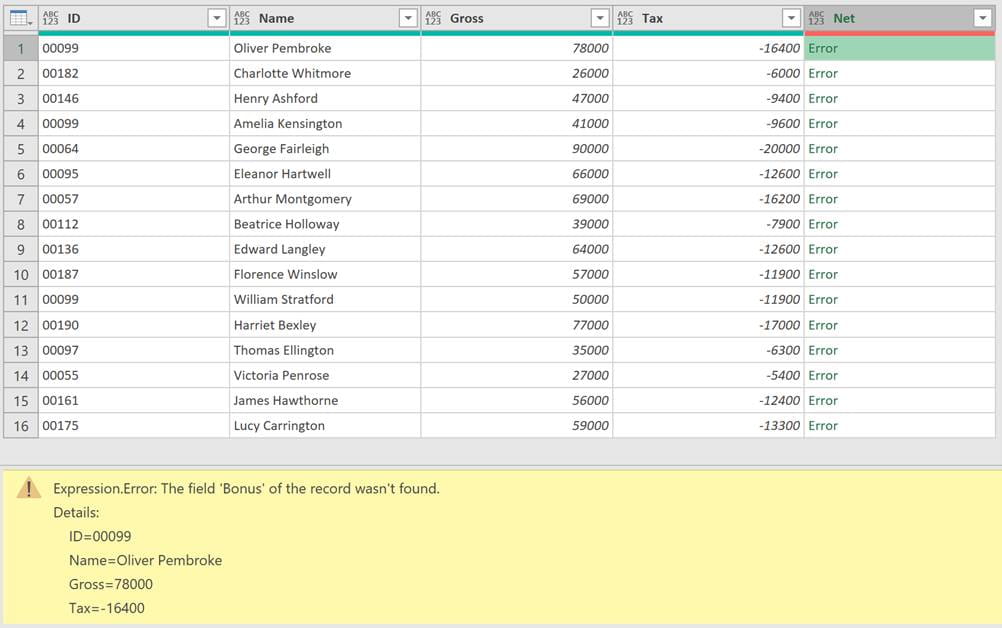The width and height of the screenshot is (1002, 628).
Task: Select row number 16
Action: click(x=20, y=426)
